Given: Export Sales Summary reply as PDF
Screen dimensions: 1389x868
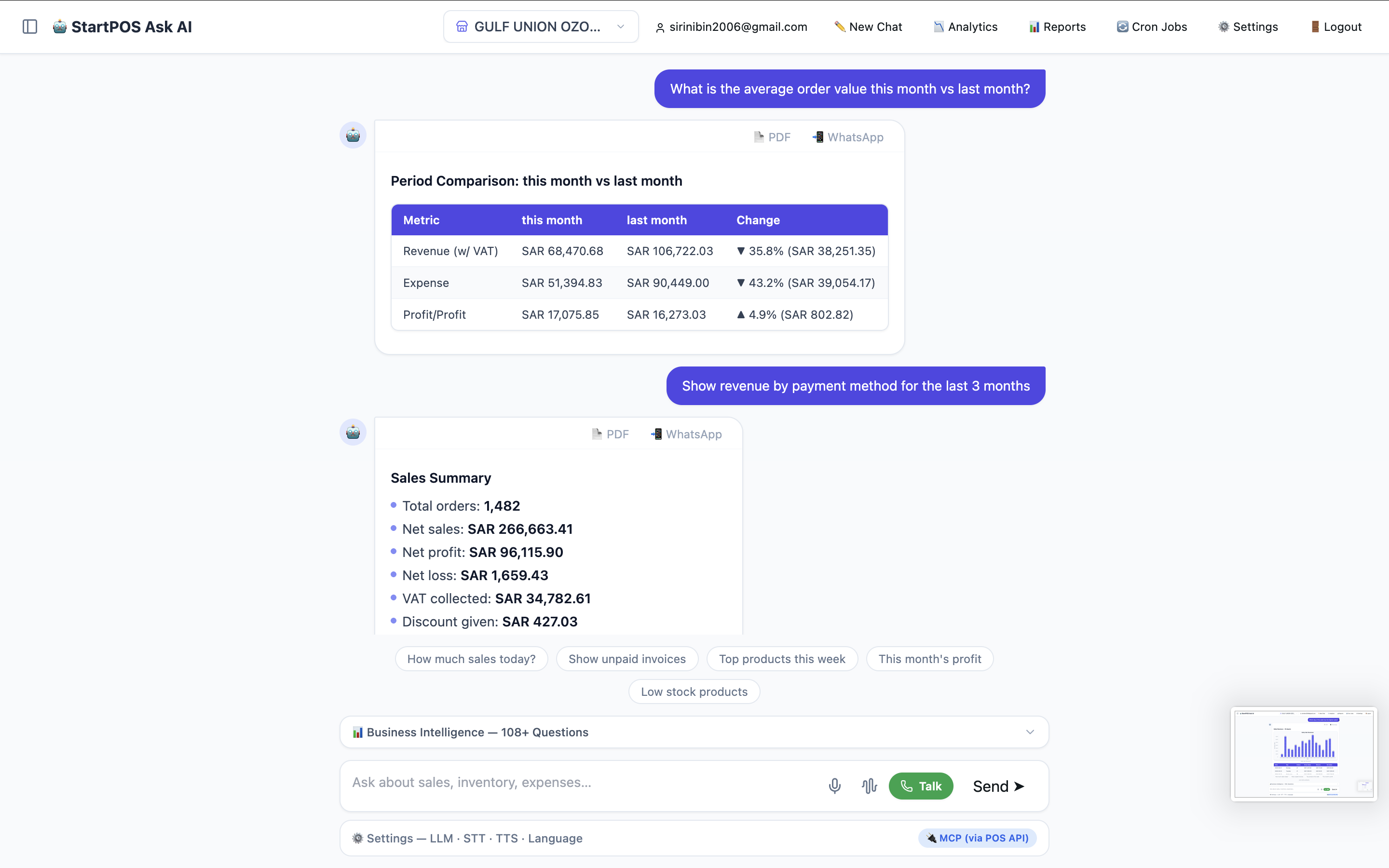Looking at the screenshot, I should tap(610, 434).
